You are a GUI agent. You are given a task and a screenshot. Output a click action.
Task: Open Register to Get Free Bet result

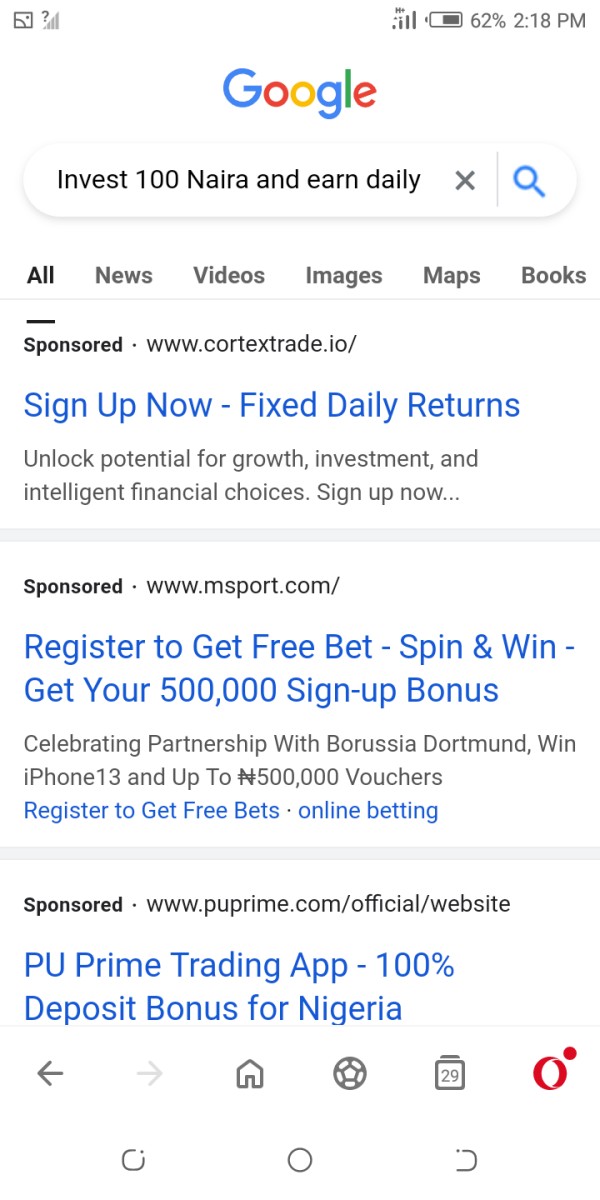click(x=299, y=668)
